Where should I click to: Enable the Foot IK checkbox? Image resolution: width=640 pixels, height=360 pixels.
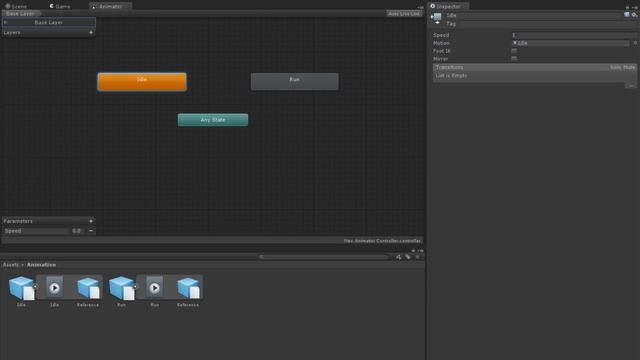pos(514,51)
